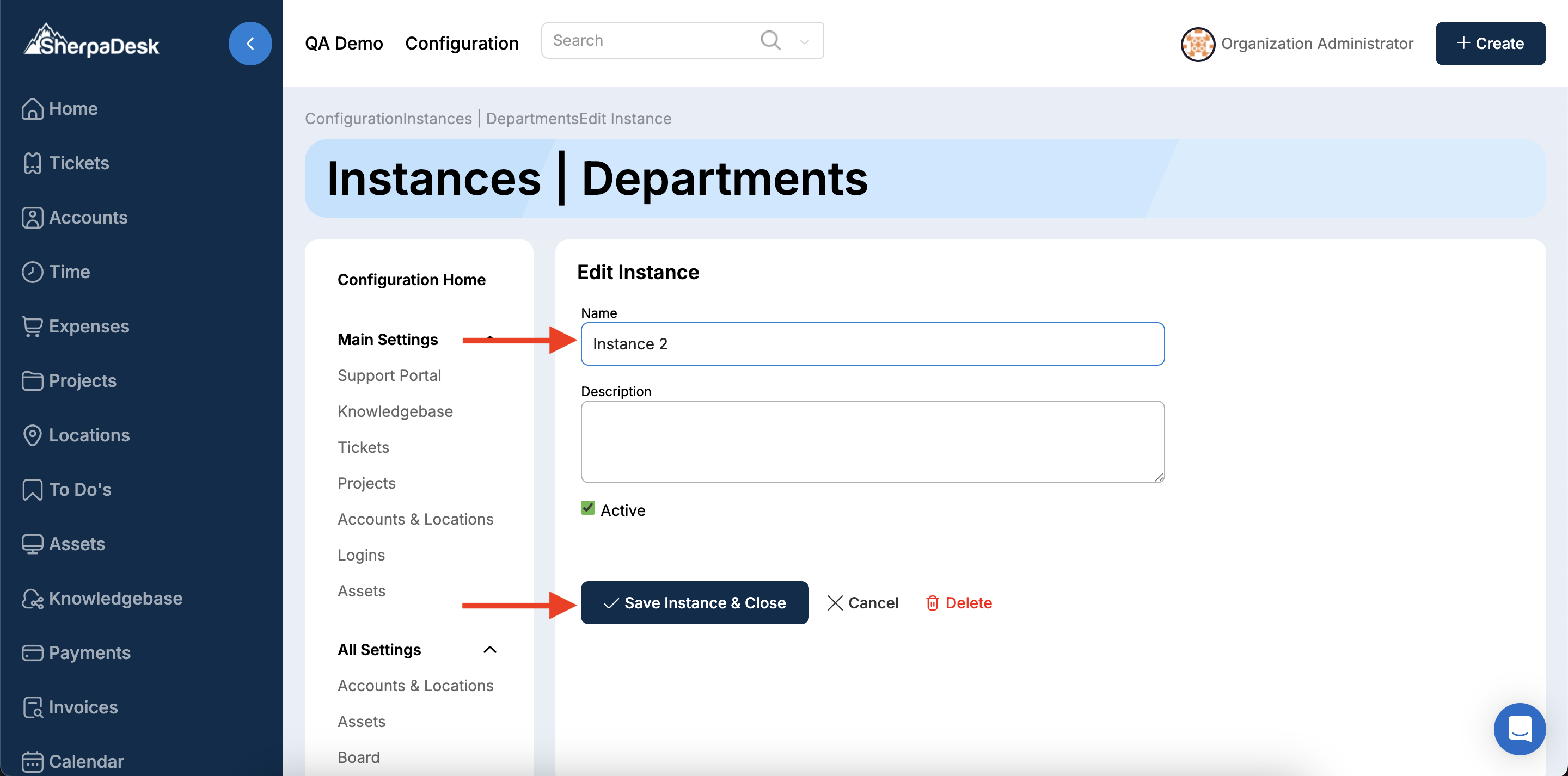
Task: Click into the Description text area
Action: pos(872,441)
